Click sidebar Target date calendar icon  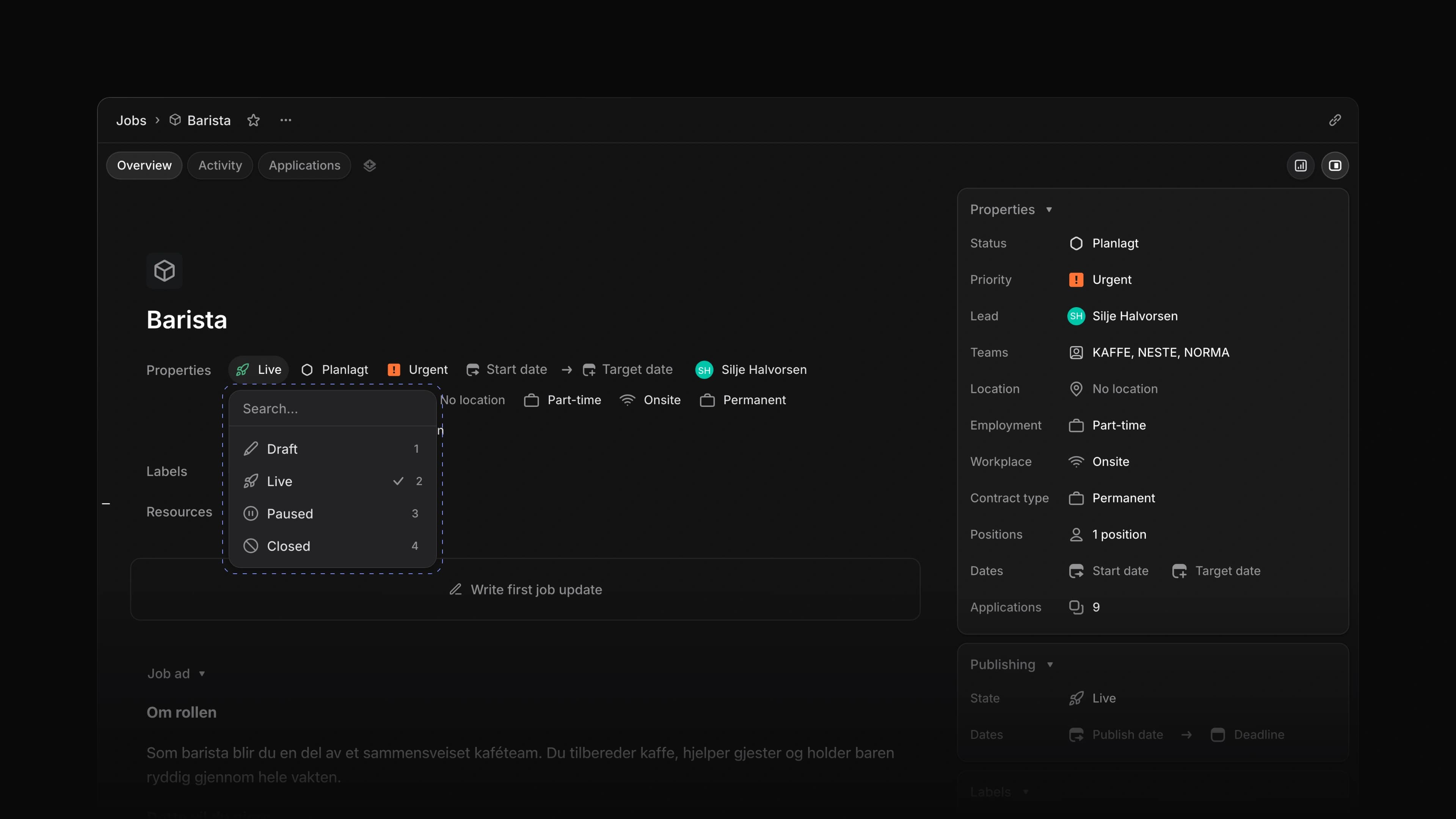[x=1179, y=571]
